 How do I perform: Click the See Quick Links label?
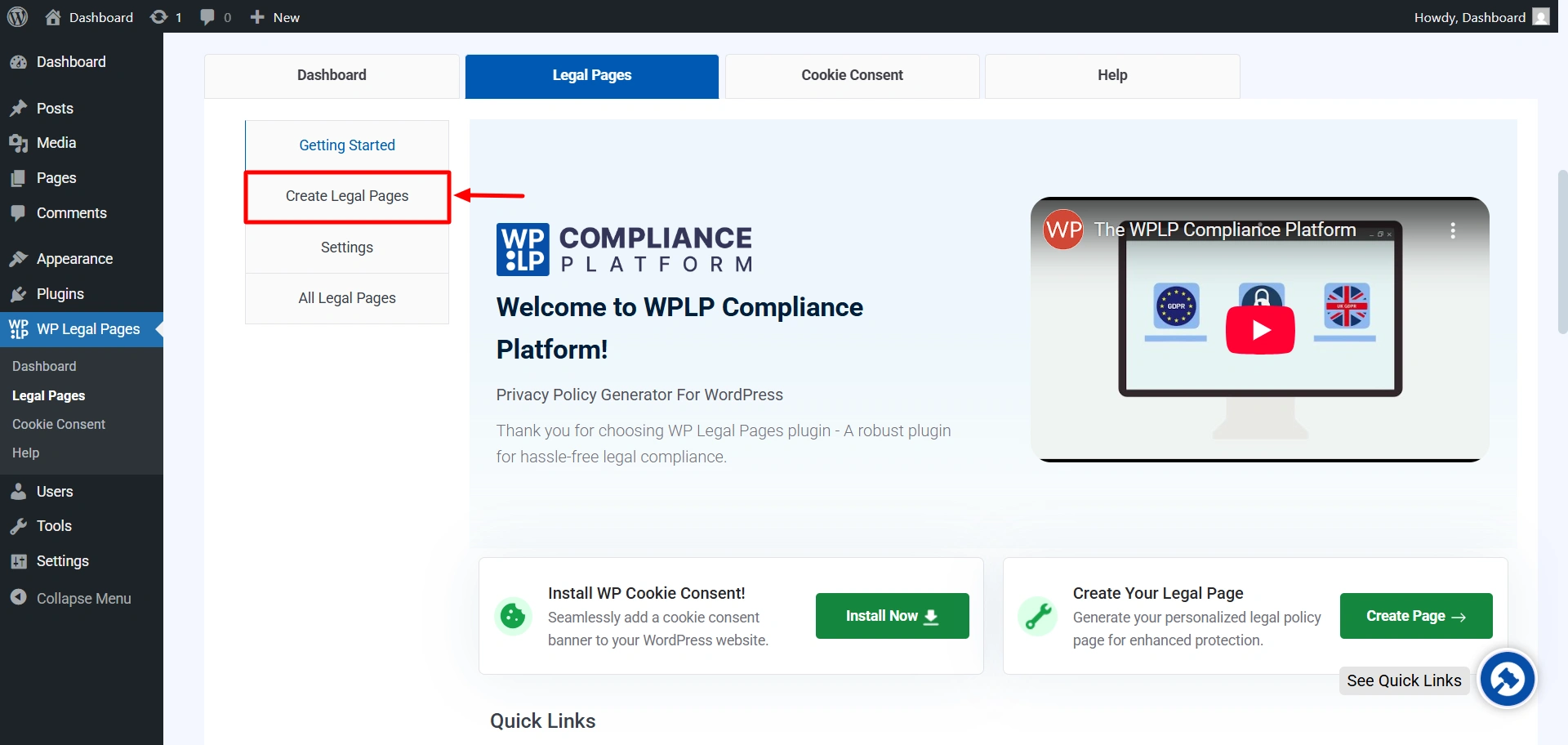tap(1404, 680)
